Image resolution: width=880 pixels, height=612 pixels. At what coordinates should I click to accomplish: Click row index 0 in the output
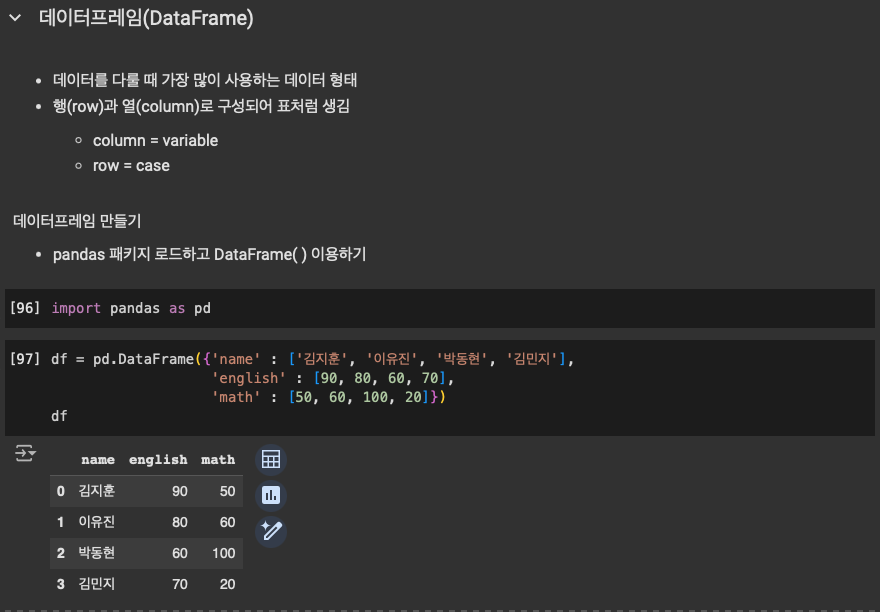[x=61, y=491]
